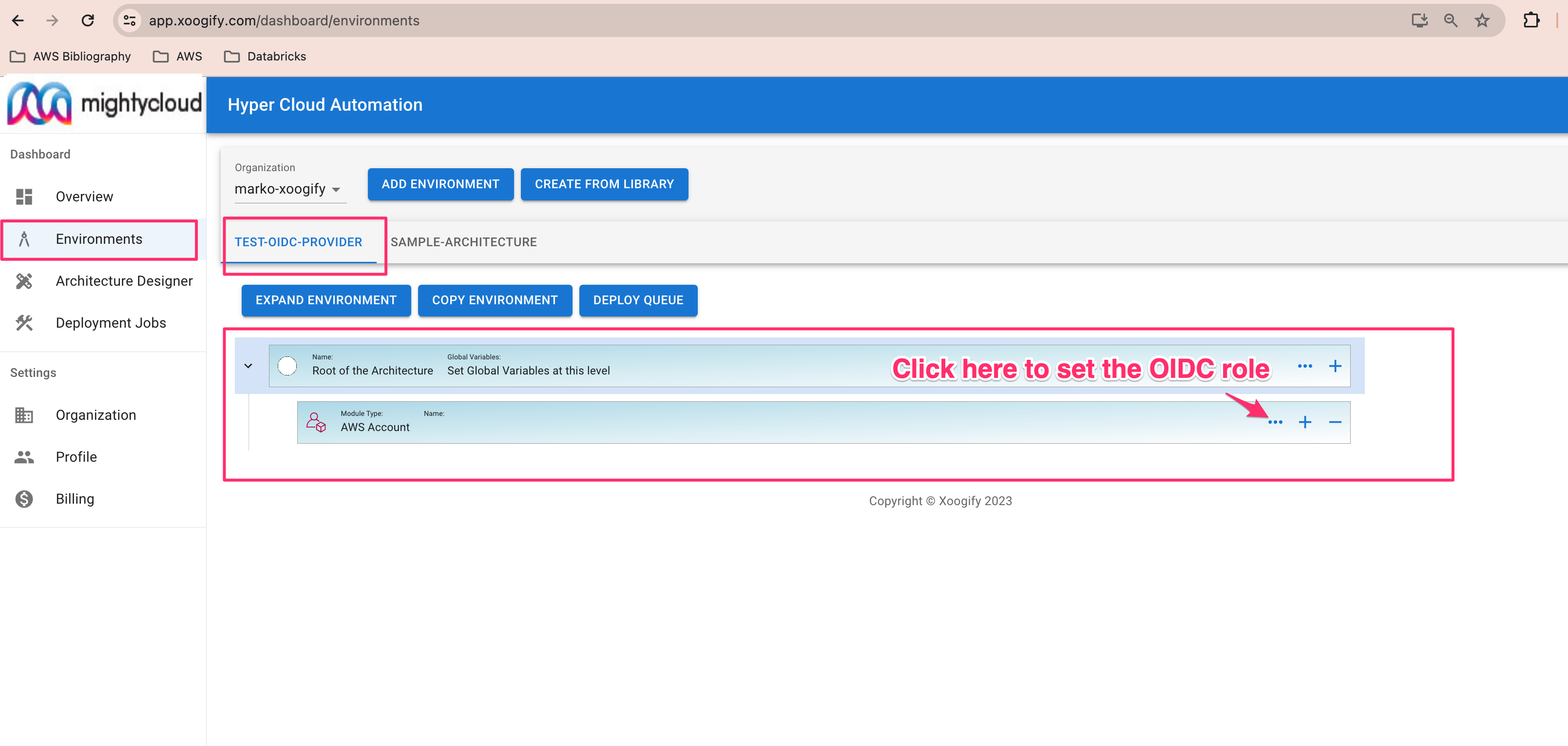1568x746 pixels.
Task: Switch to the SAMPLE-ARCHITECTURE tab
Action: (x=463, y=242)
